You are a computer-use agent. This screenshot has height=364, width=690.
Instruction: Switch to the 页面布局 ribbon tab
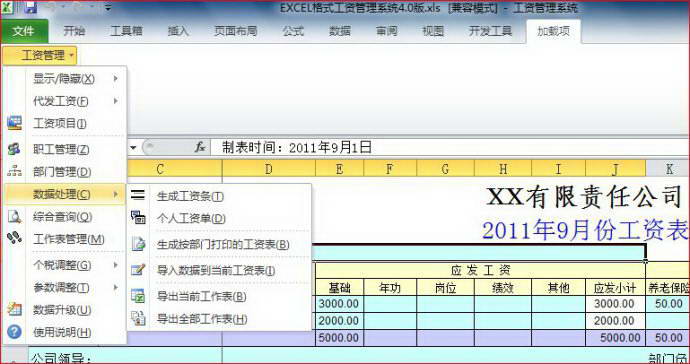235,31
